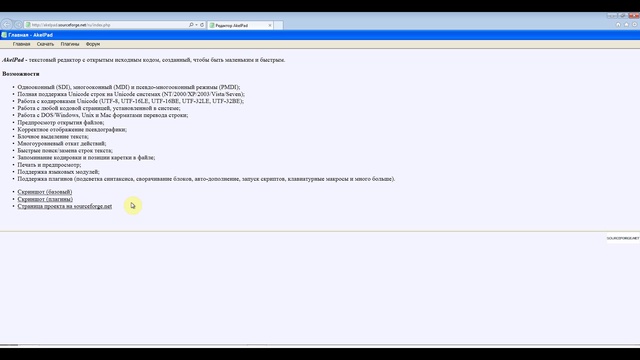
Task: Click the browser Home icon
Action: (x=618, y=24)
